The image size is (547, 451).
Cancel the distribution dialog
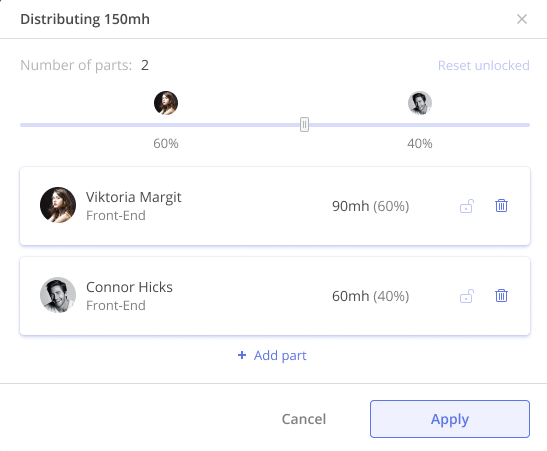(304, 419)
